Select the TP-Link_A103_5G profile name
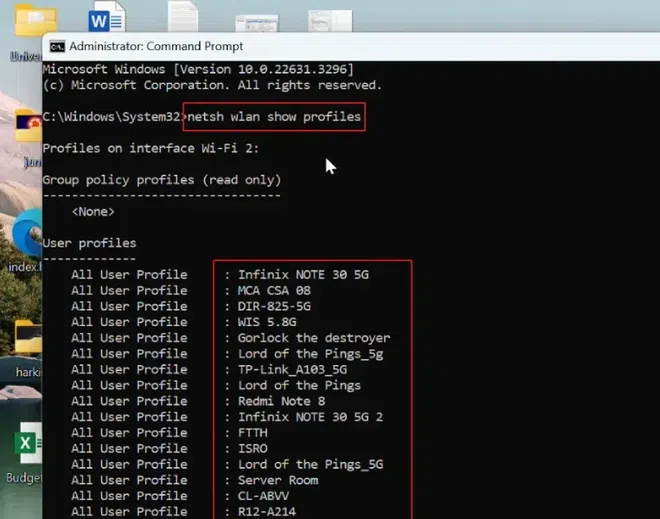Screen dimensions: 660x519 [293, 370]
